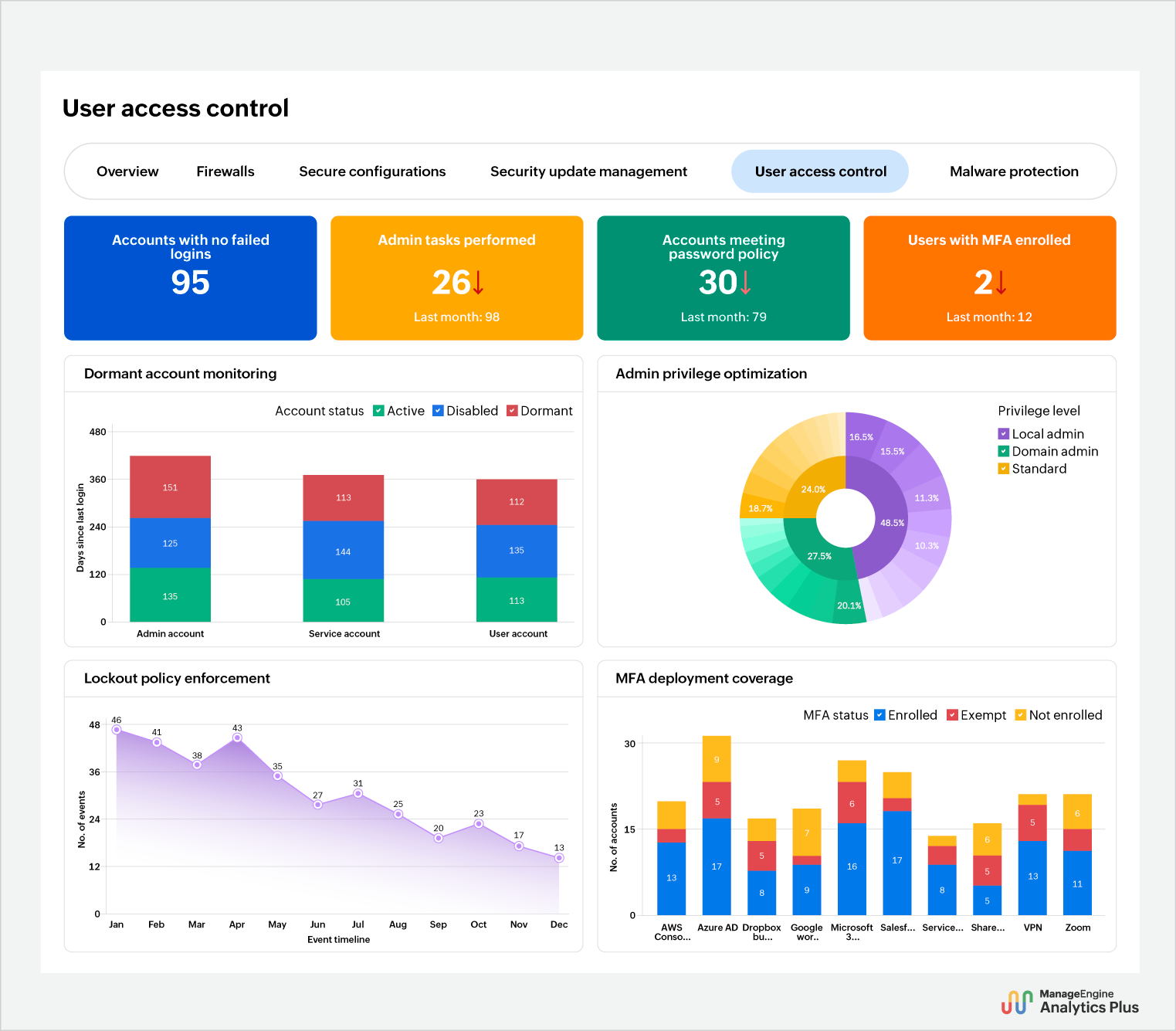Click the red down arrow beside 30
The height and width of the screenshot is (1031, 1176).
745,283
